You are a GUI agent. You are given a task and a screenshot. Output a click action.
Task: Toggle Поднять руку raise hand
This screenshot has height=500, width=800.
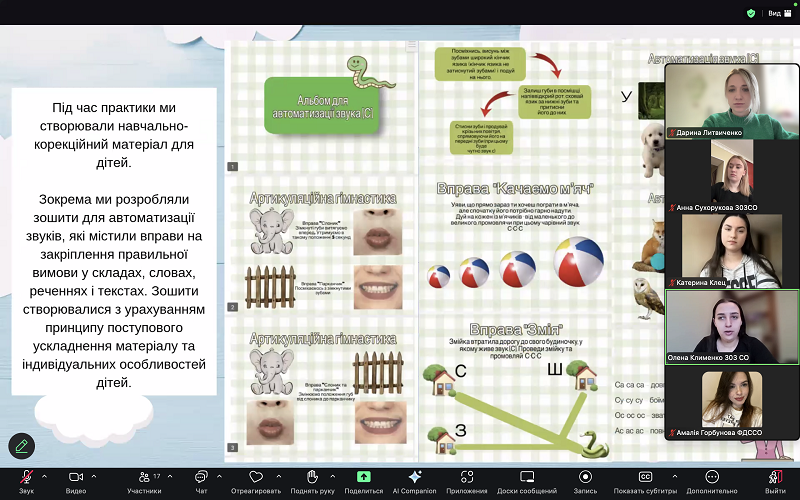coord(312,478)
